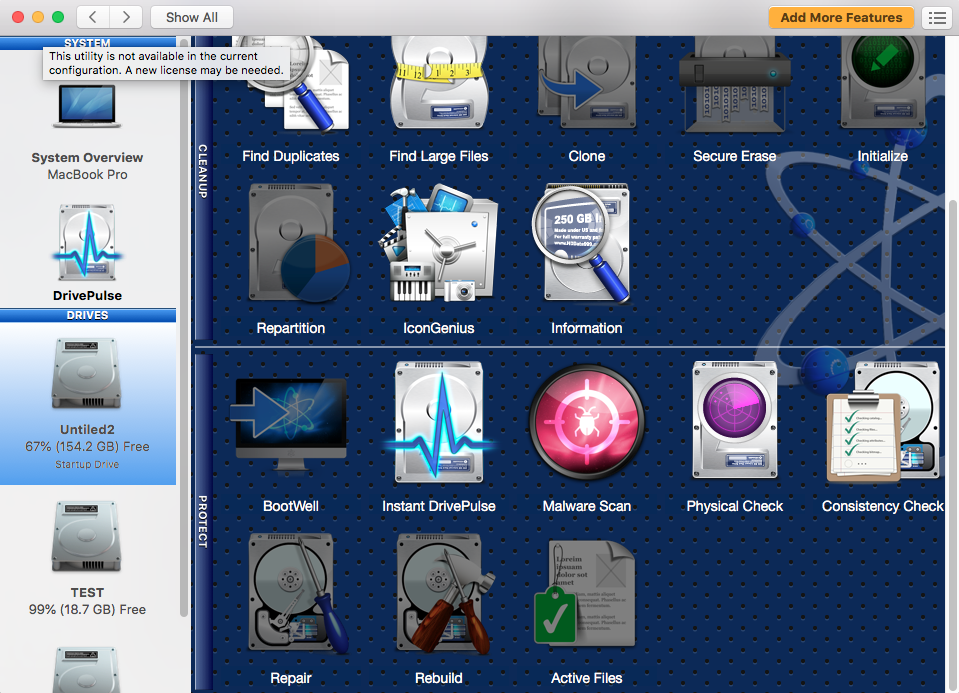Select the TEST drive in sidebar

click(x=87, y=559)
